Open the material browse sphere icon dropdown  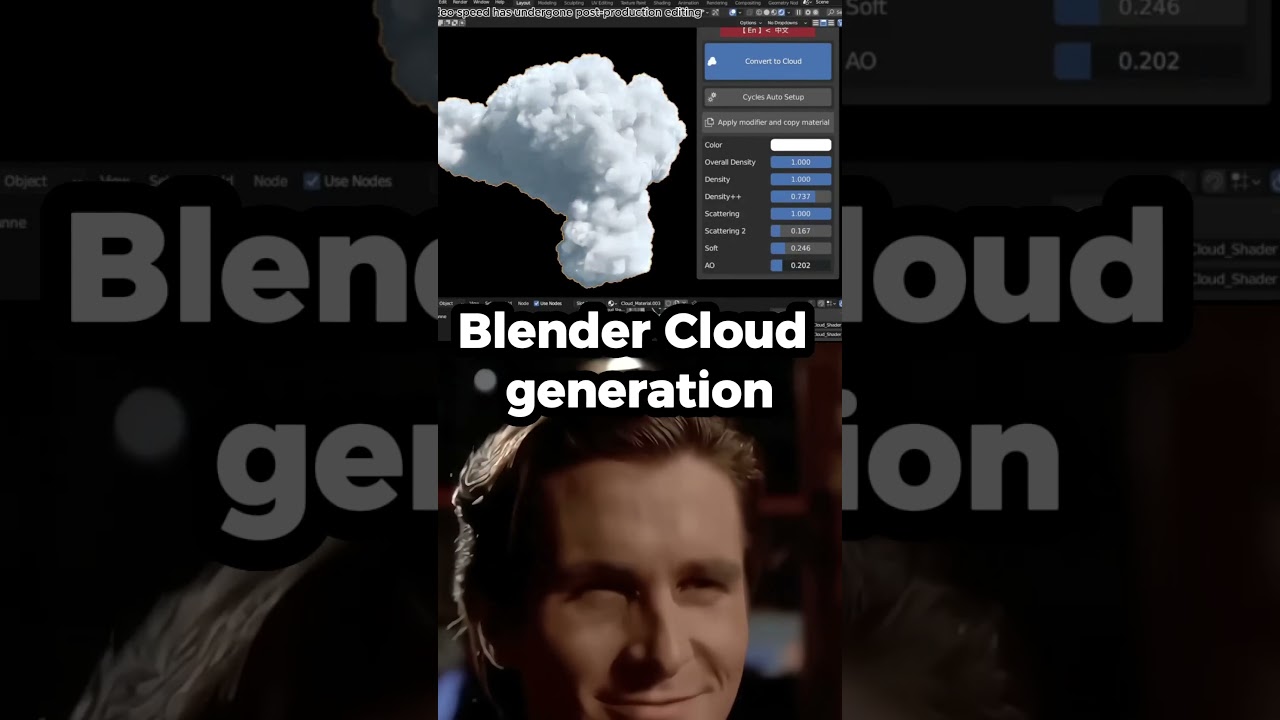(x=612, y=303)
